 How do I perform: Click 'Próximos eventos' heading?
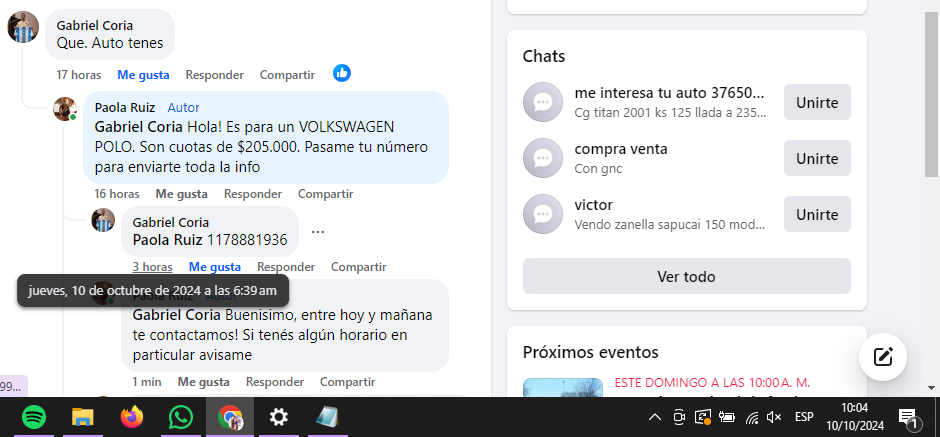tap(590, 352)
